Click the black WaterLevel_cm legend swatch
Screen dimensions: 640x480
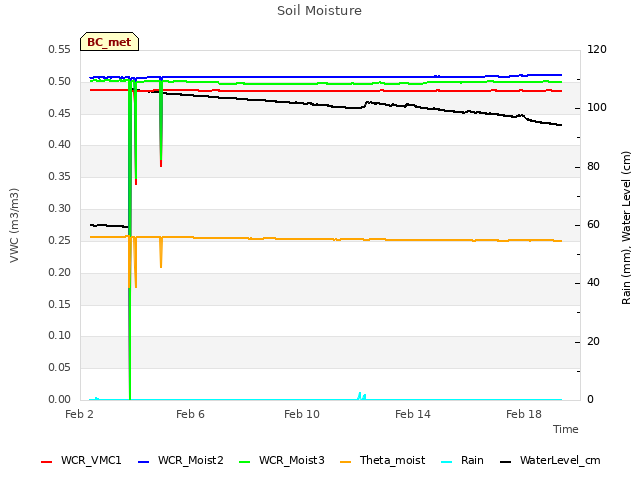click(506, 462)
